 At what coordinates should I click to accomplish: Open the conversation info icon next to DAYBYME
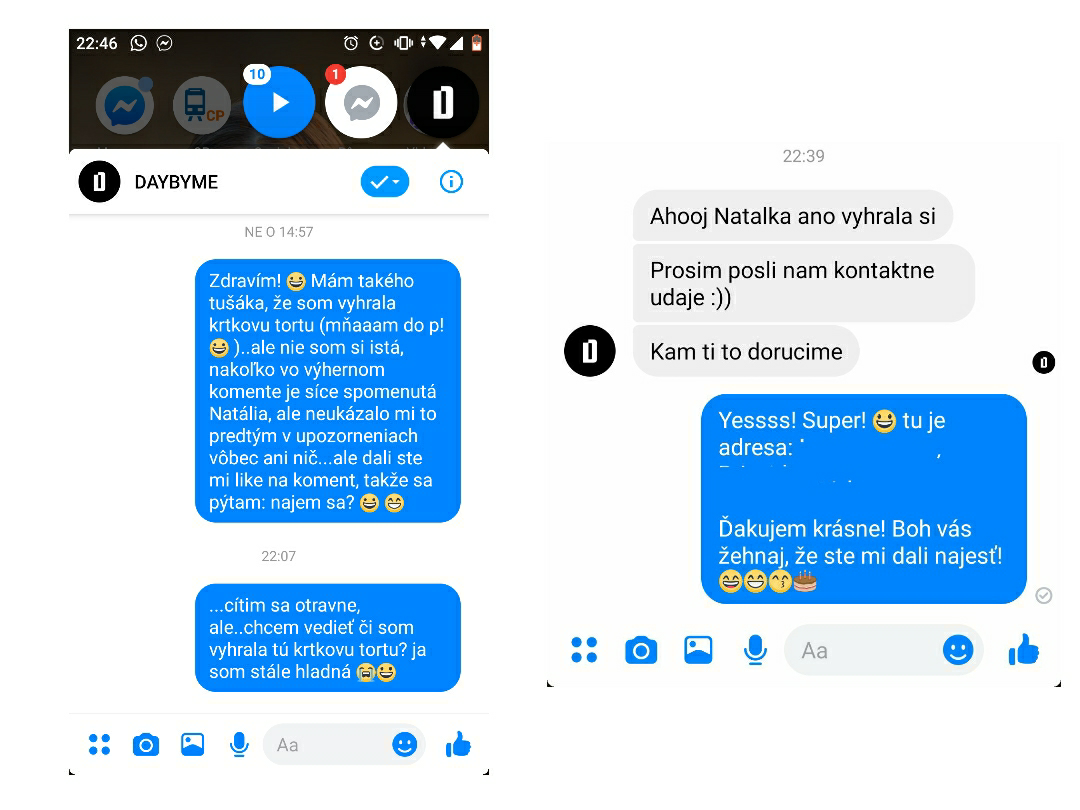(451, 182)
